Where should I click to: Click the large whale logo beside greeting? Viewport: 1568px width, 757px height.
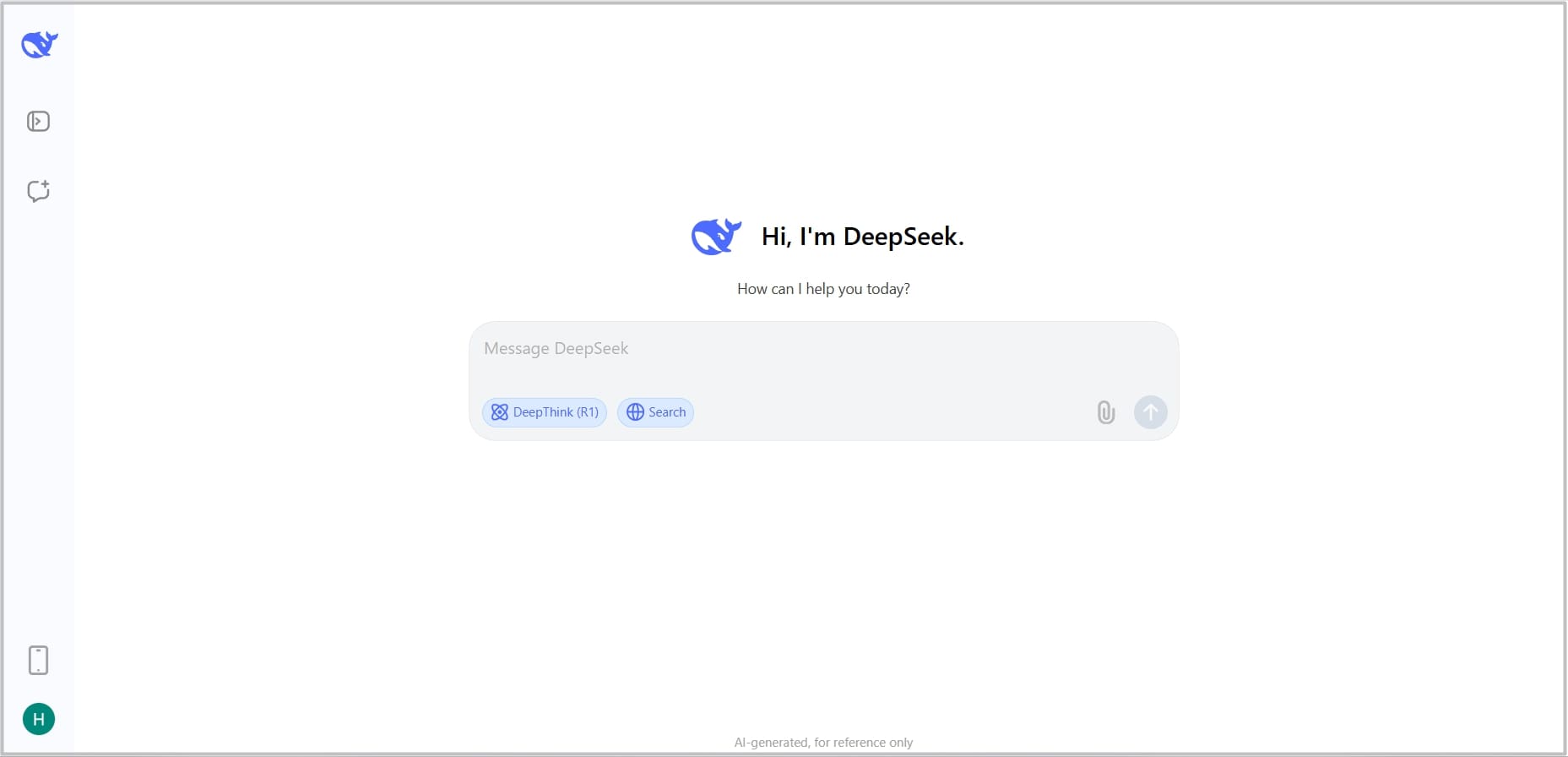click(x=716, y=237)
